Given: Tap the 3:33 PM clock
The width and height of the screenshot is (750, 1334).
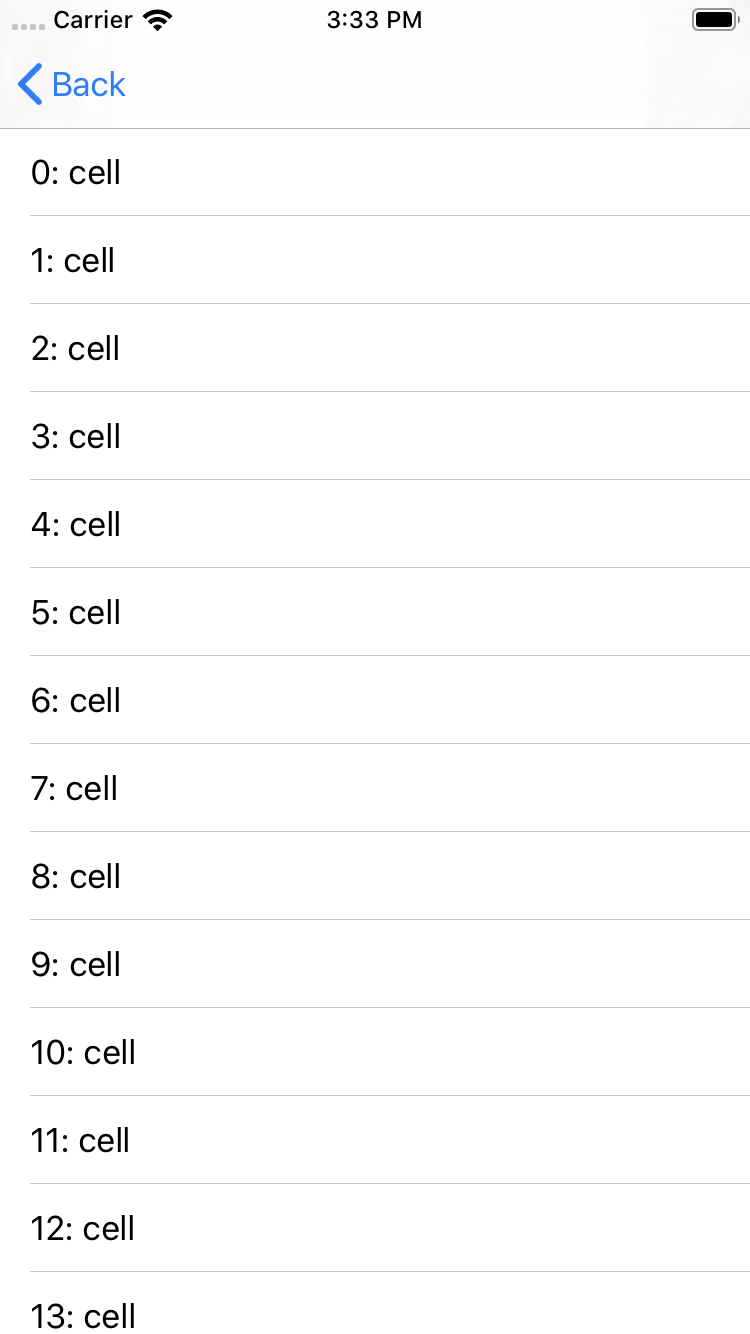Looking at the screenshot, I should pos(374,20).
